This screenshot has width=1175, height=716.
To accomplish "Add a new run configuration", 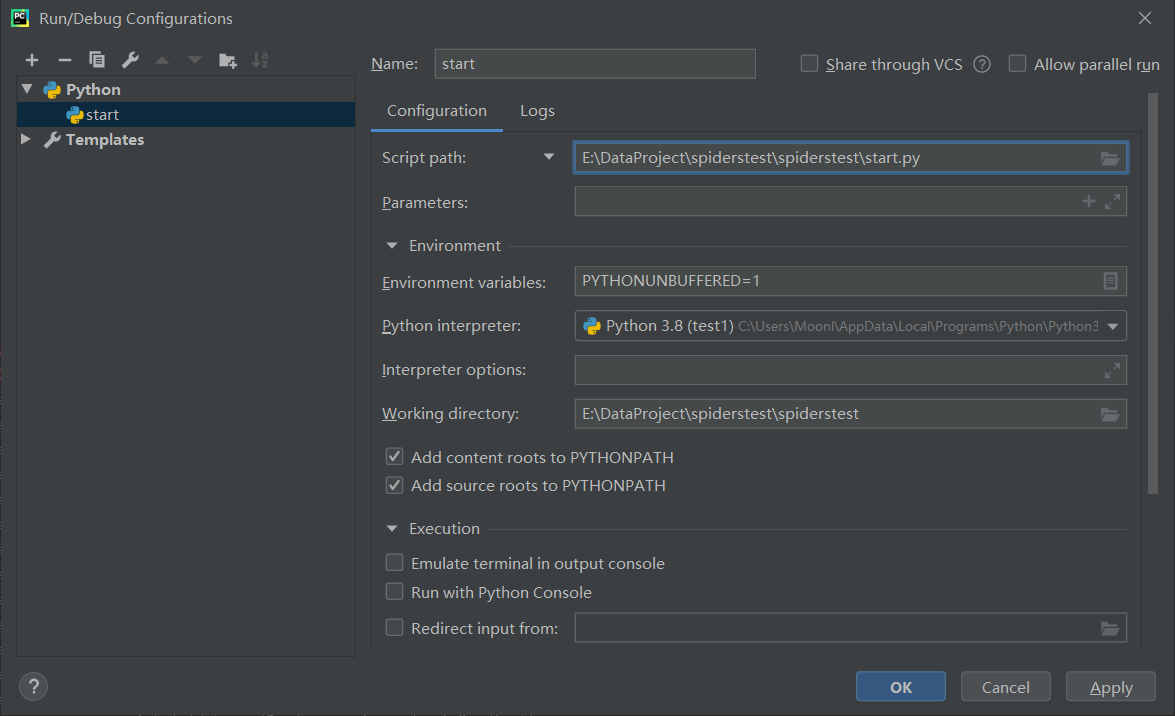I will pyautogui.click(x=32, y=61).
